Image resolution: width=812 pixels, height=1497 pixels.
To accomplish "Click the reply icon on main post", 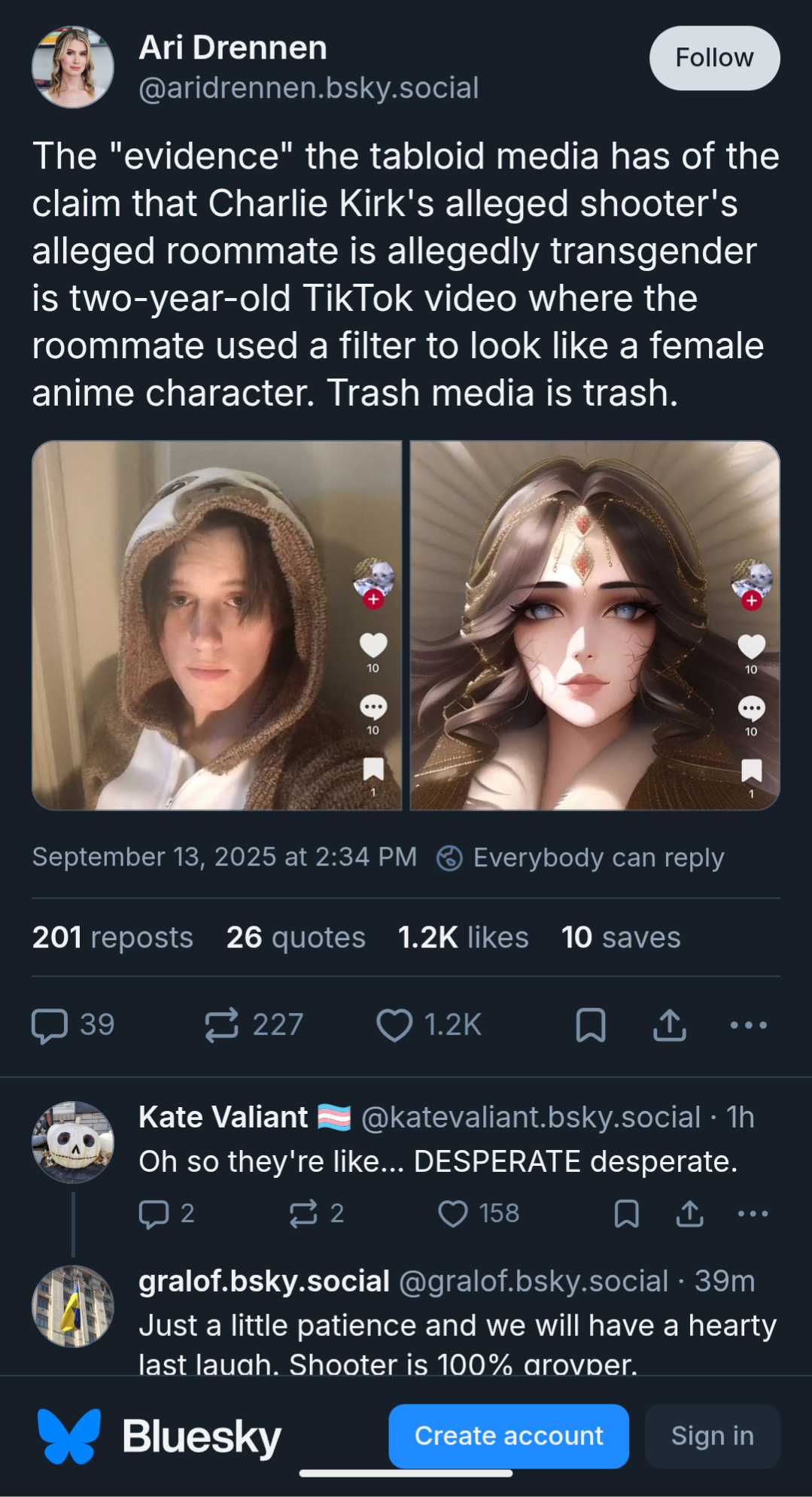I will point(50,1025).
